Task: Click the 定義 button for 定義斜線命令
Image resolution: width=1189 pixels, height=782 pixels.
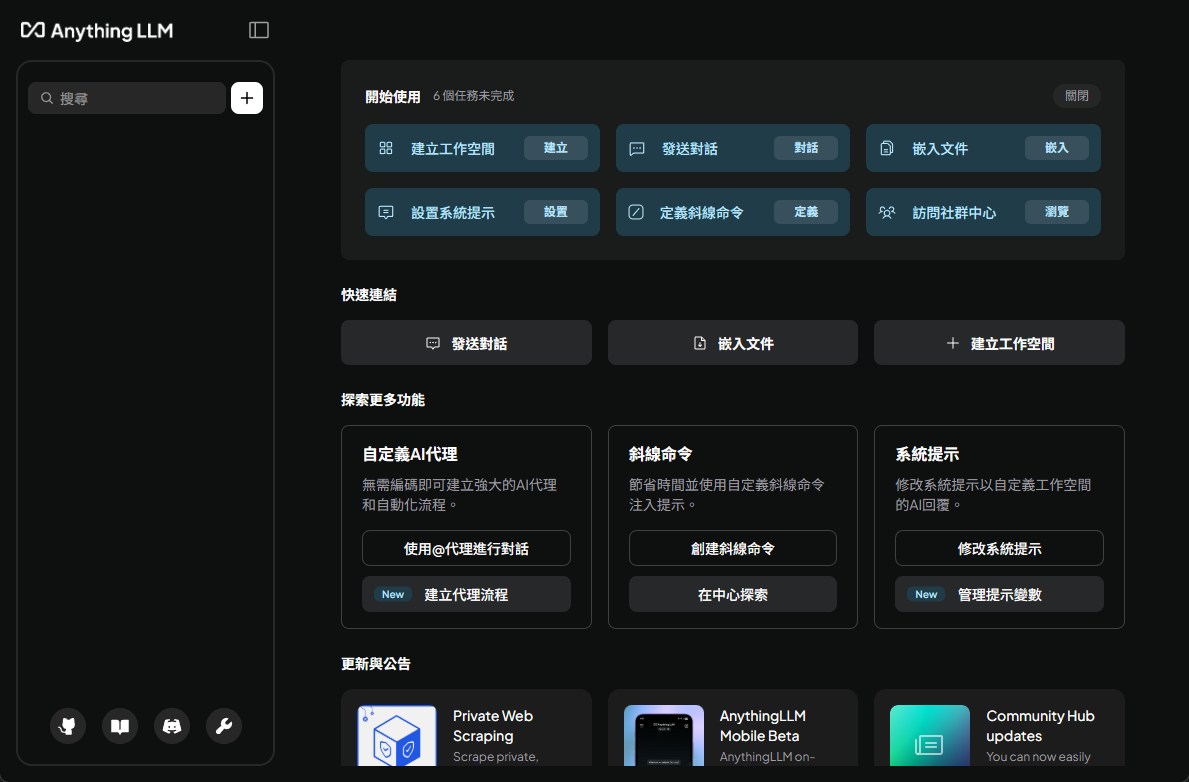Action: 806,212
